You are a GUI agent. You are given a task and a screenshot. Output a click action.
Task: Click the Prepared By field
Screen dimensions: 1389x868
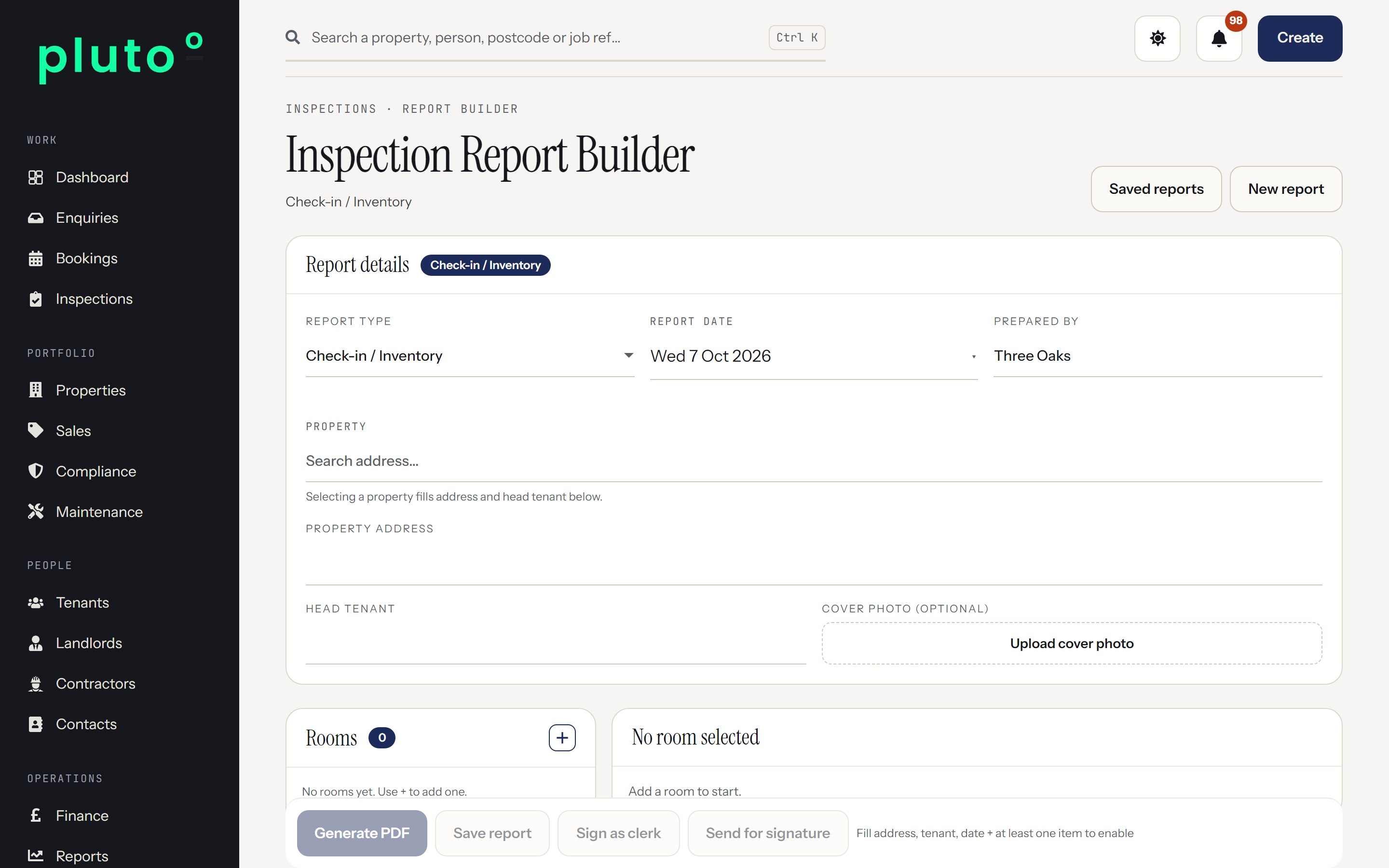pyautogui.click(x=1157, y=356)
